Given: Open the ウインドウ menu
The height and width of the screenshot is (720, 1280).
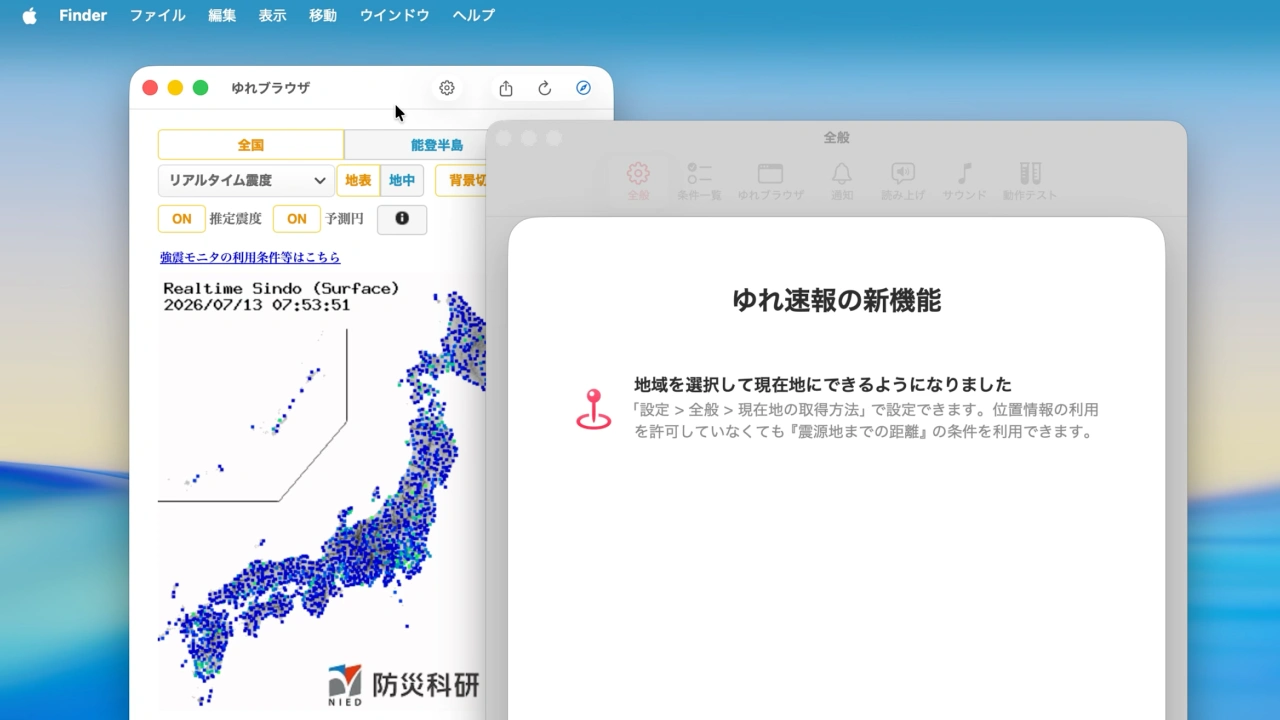Looking at the screenshot, I should [395, 15].
